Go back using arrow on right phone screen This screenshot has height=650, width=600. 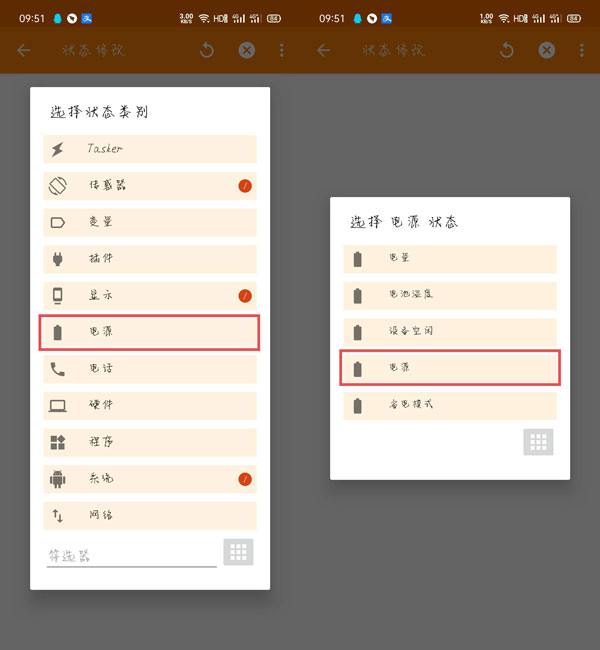point(323,51)
